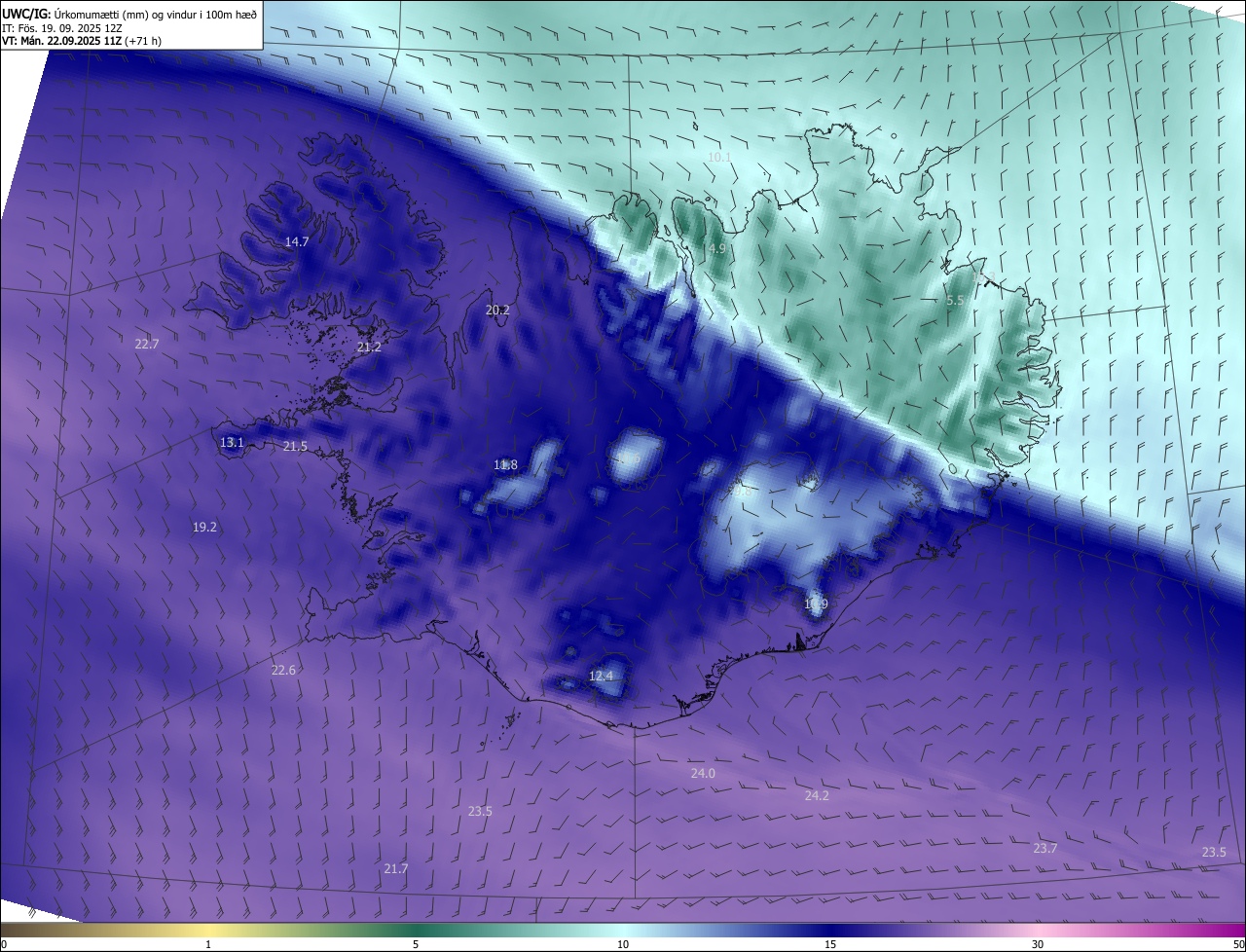Click the colorbar tick label 0

coord(4,944)
